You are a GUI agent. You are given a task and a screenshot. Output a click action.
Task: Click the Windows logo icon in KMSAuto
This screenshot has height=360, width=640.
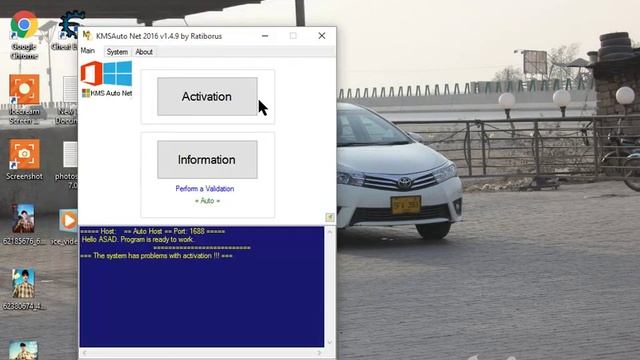click(118, 73)
